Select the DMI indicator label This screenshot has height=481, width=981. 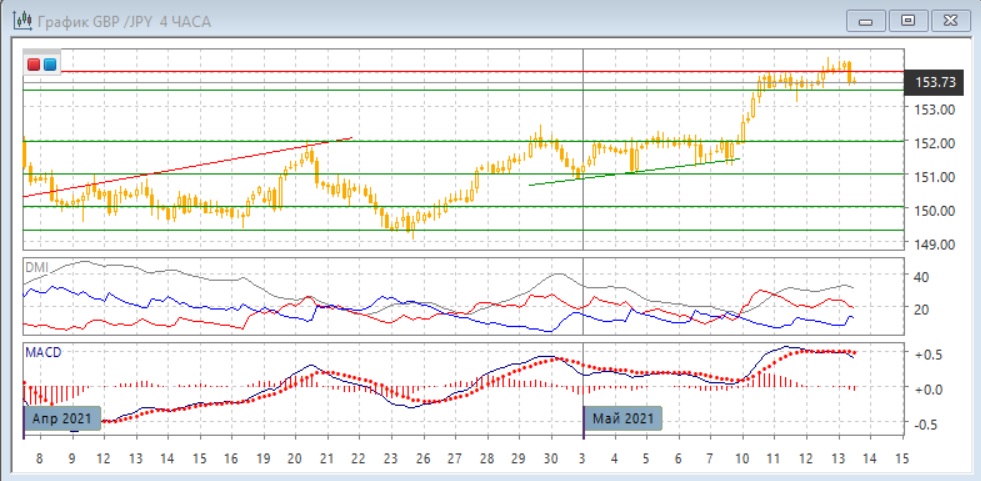tap(36, 267)
